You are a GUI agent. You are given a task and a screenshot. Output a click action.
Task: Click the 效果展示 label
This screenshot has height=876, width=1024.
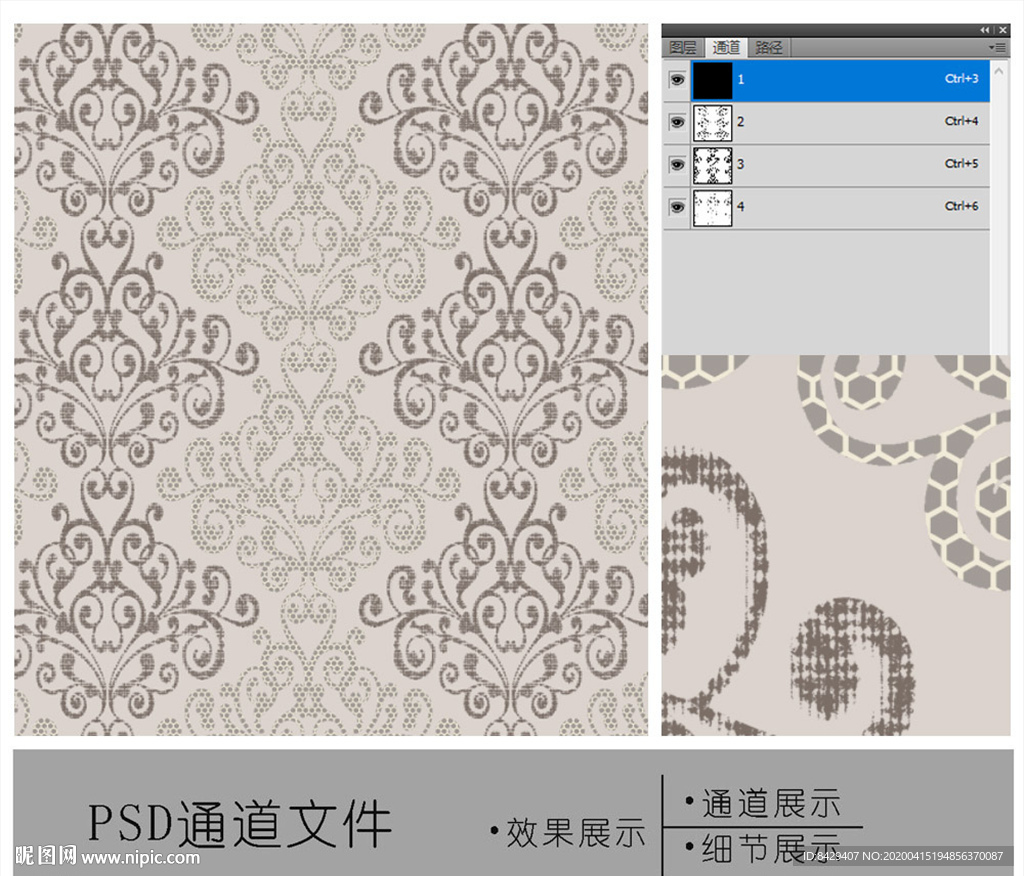575,832
